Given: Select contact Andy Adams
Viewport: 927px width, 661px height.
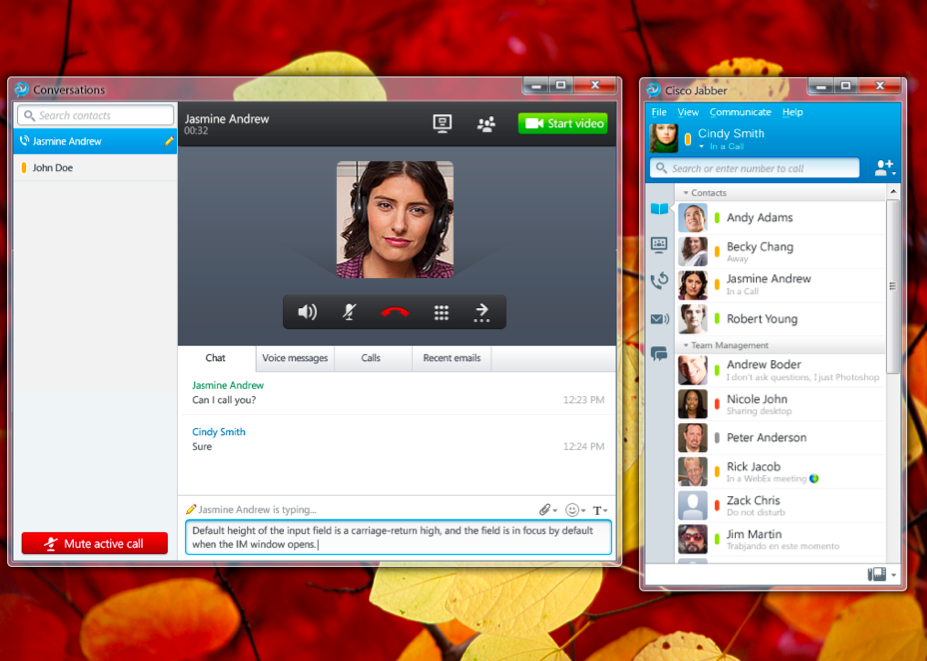Looking at the screenshot, I should coord(780,218).
